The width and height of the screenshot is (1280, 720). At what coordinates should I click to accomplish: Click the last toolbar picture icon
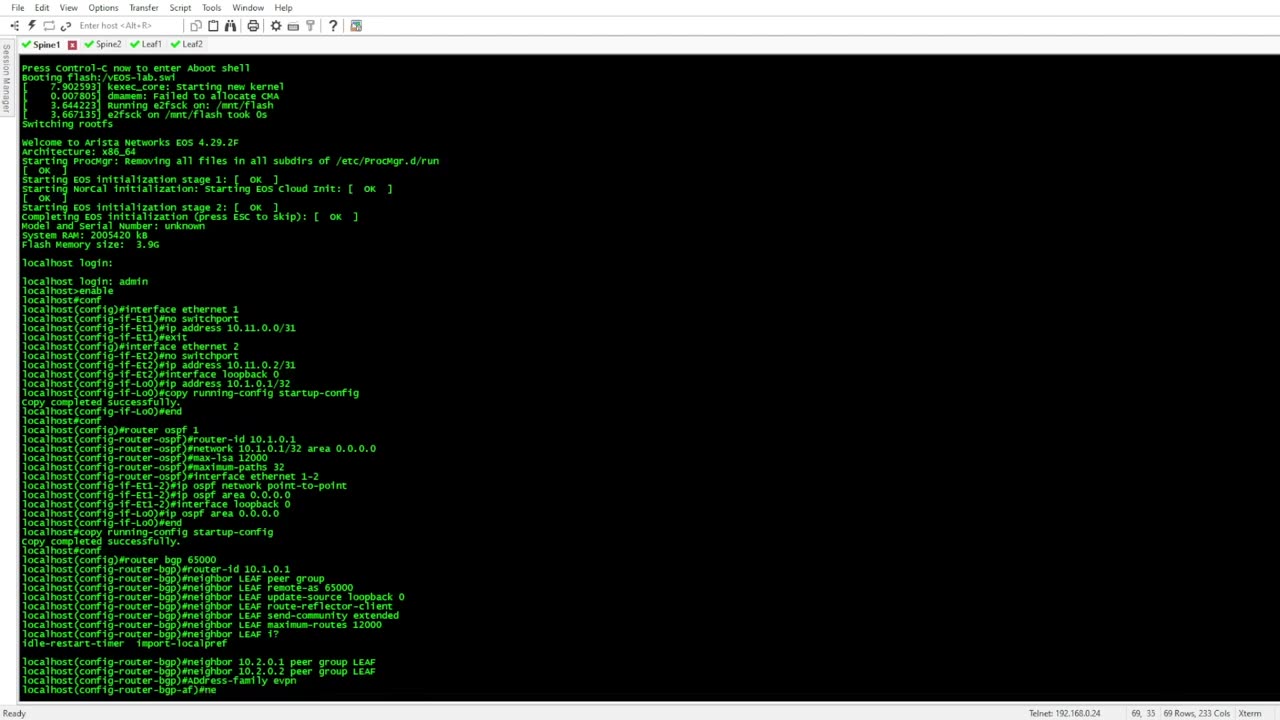(x=356, y=26)
